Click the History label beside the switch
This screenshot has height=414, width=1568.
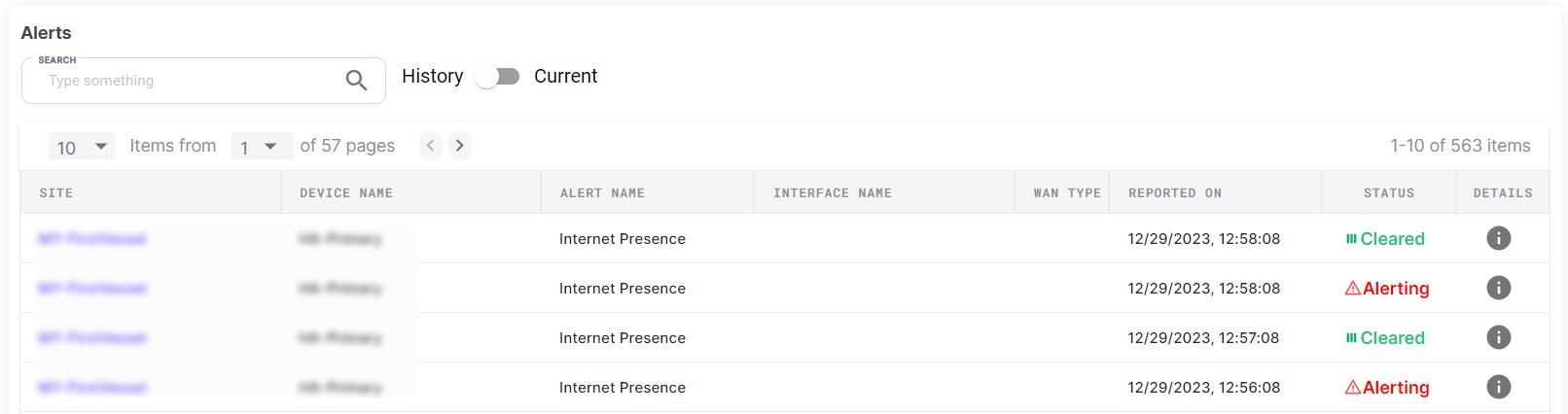click(432, 77)
